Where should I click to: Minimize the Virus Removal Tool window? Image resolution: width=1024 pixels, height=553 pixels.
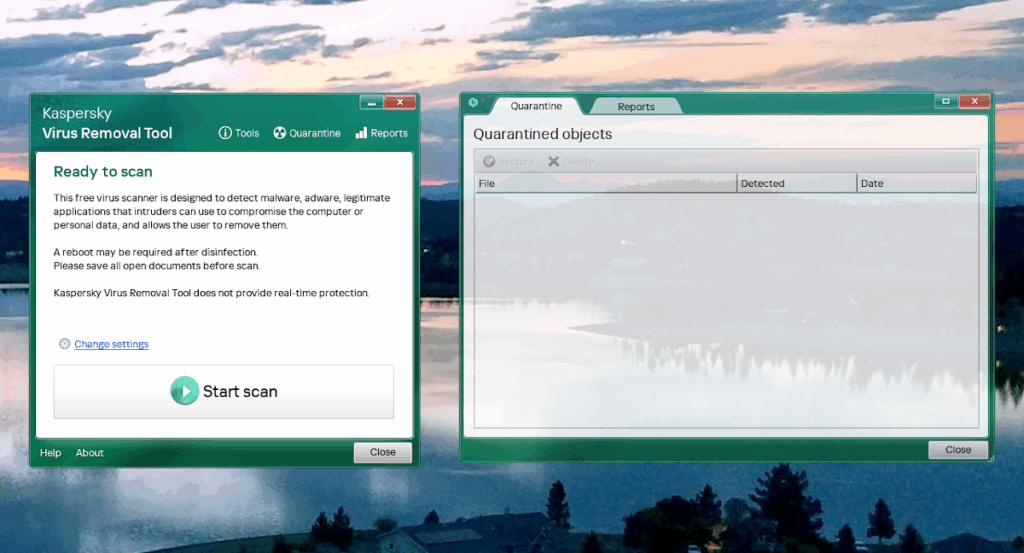point(371,103)
